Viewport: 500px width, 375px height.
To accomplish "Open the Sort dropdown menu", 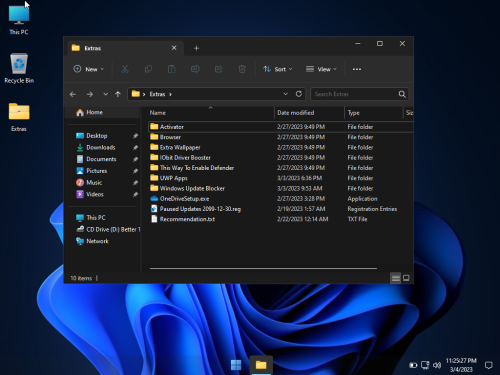I will pyautogui.click(x=278, y=69).
